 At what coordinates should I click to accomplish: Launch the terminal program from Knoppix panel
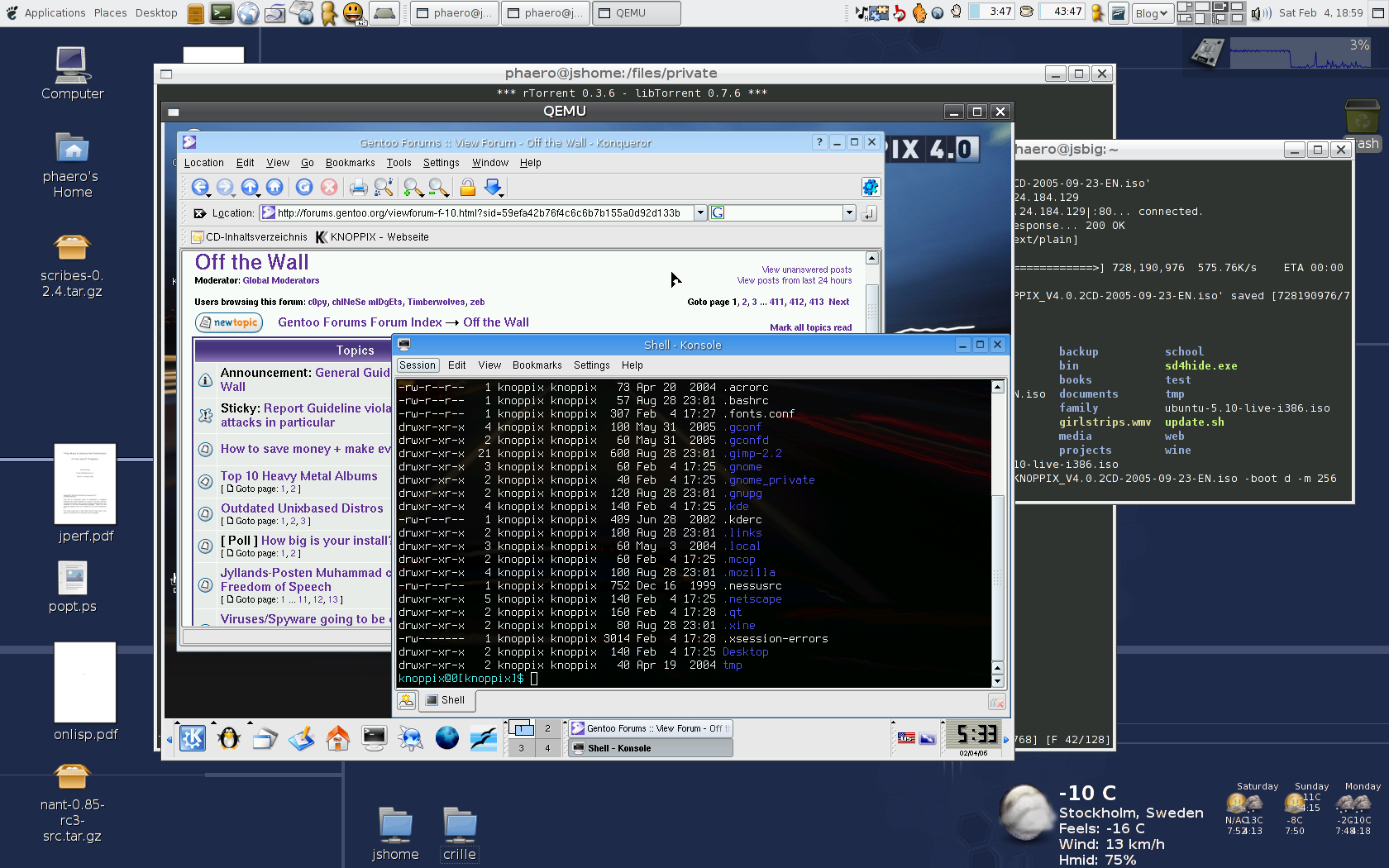[x=375, y=738]
